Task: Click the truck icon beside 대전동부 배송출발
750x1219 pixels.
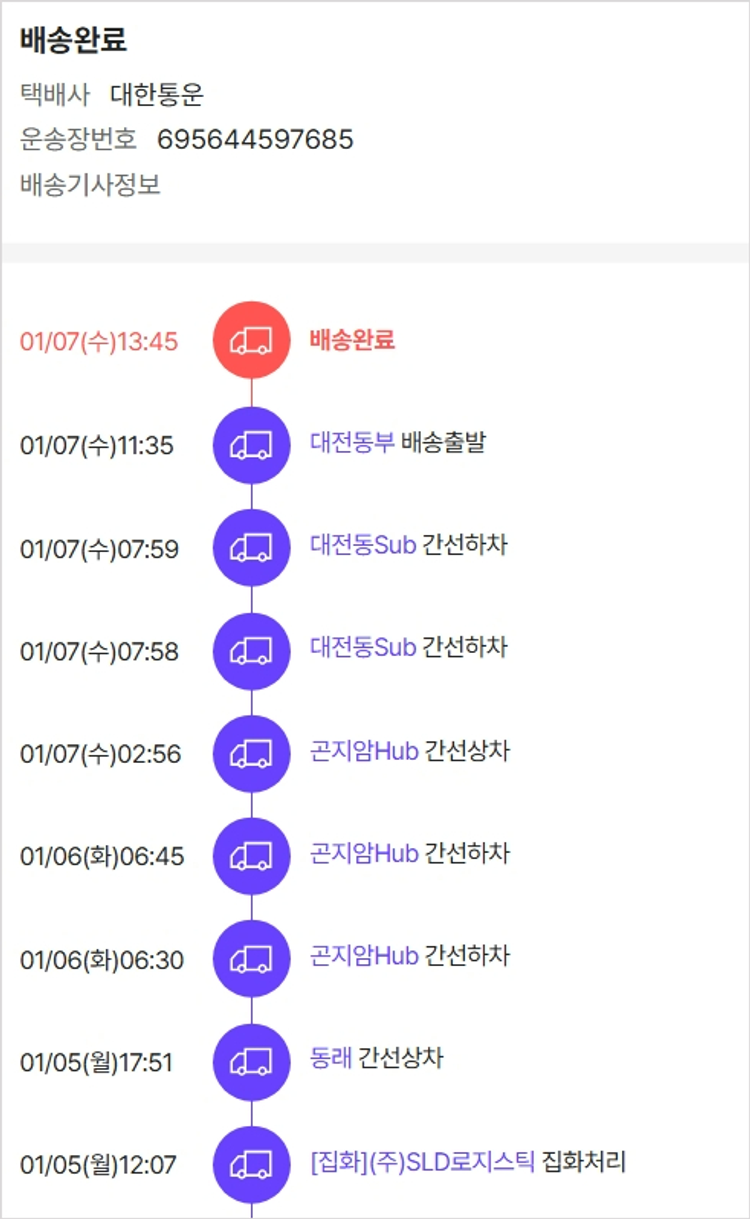Action: click(x=251, y=445)
